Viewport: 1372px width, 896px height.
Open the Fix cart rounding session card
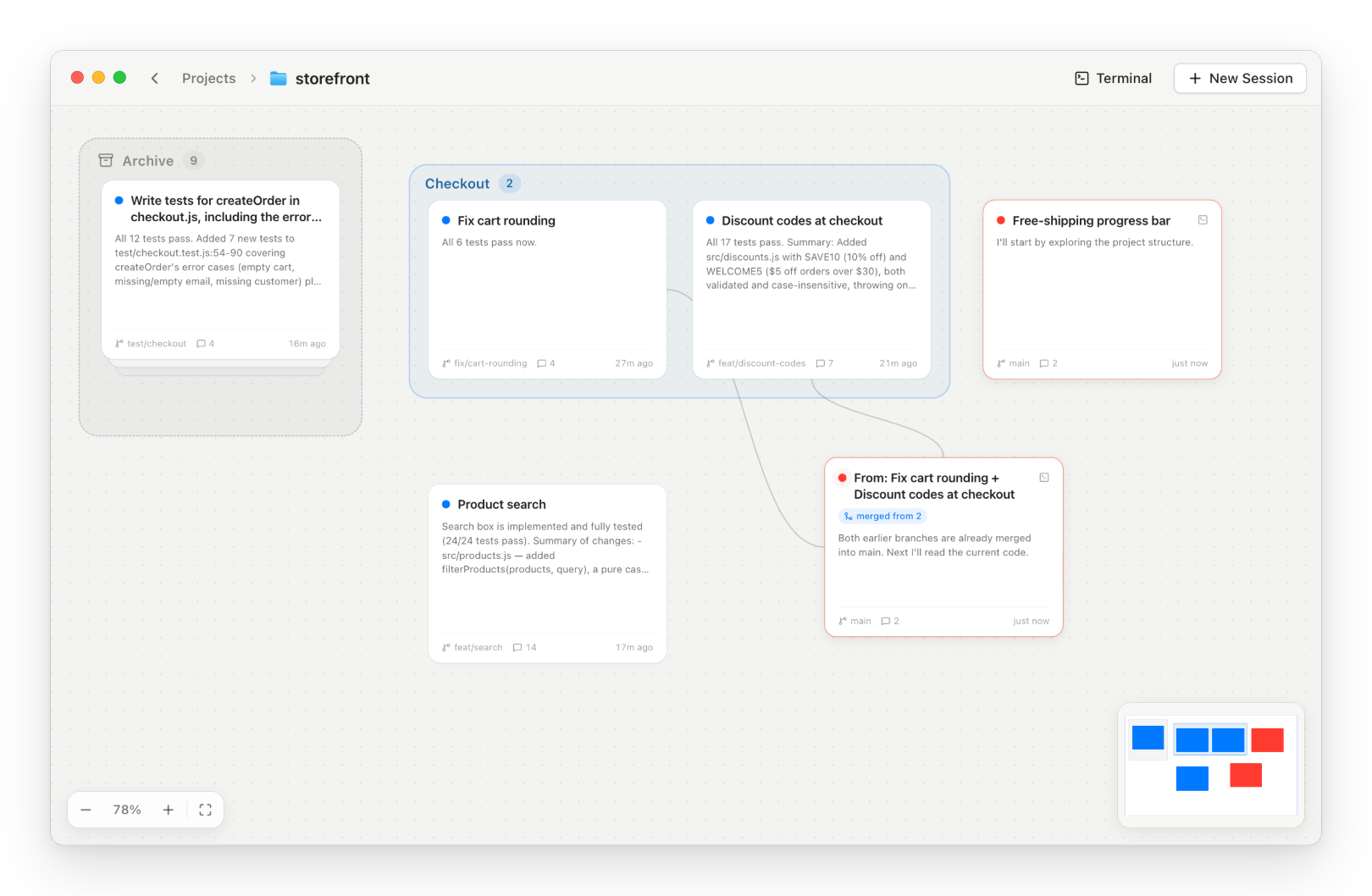tap(547, 289)
